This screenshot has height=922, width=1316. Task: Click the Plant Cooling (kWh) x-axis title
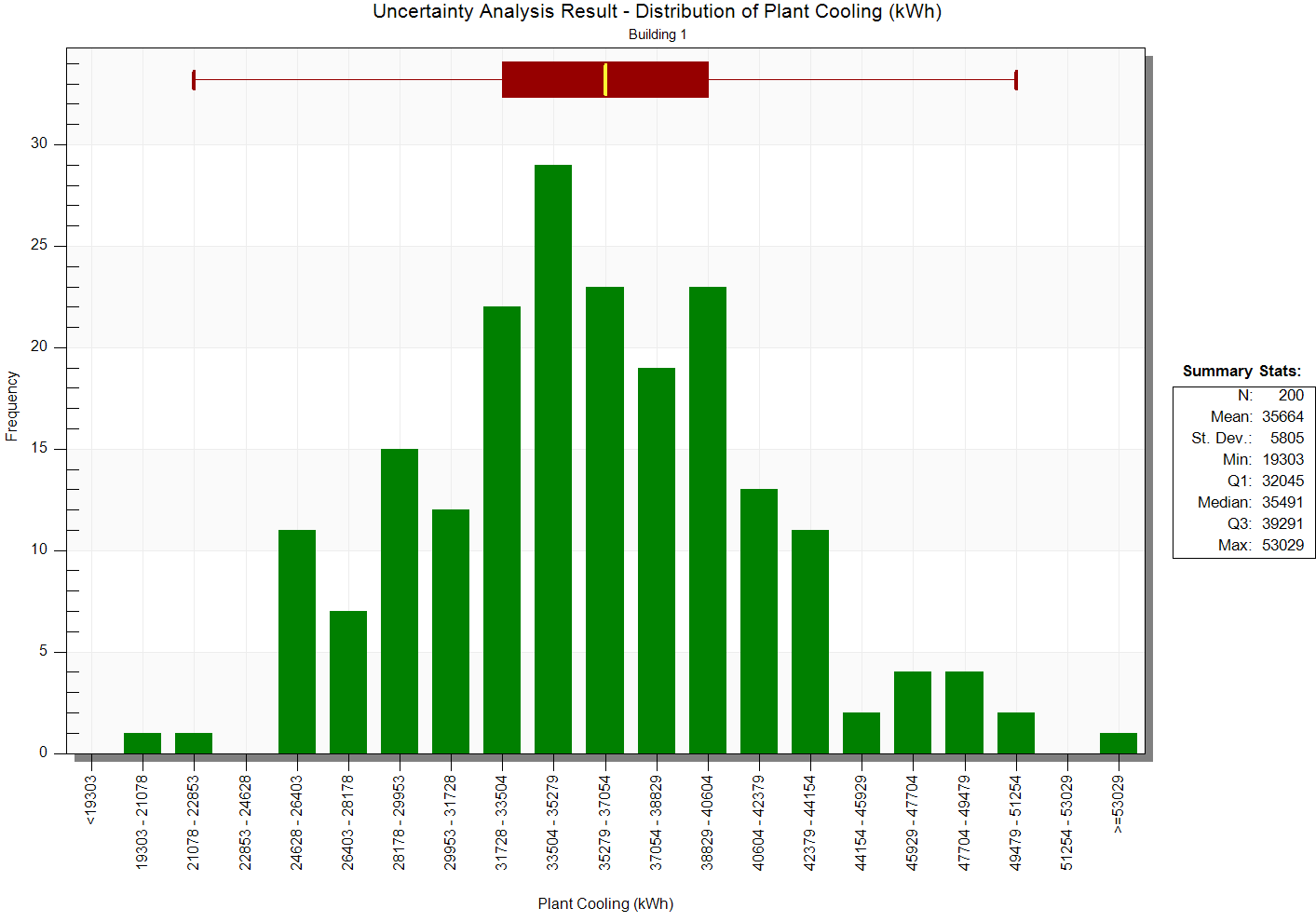(605, 903)
